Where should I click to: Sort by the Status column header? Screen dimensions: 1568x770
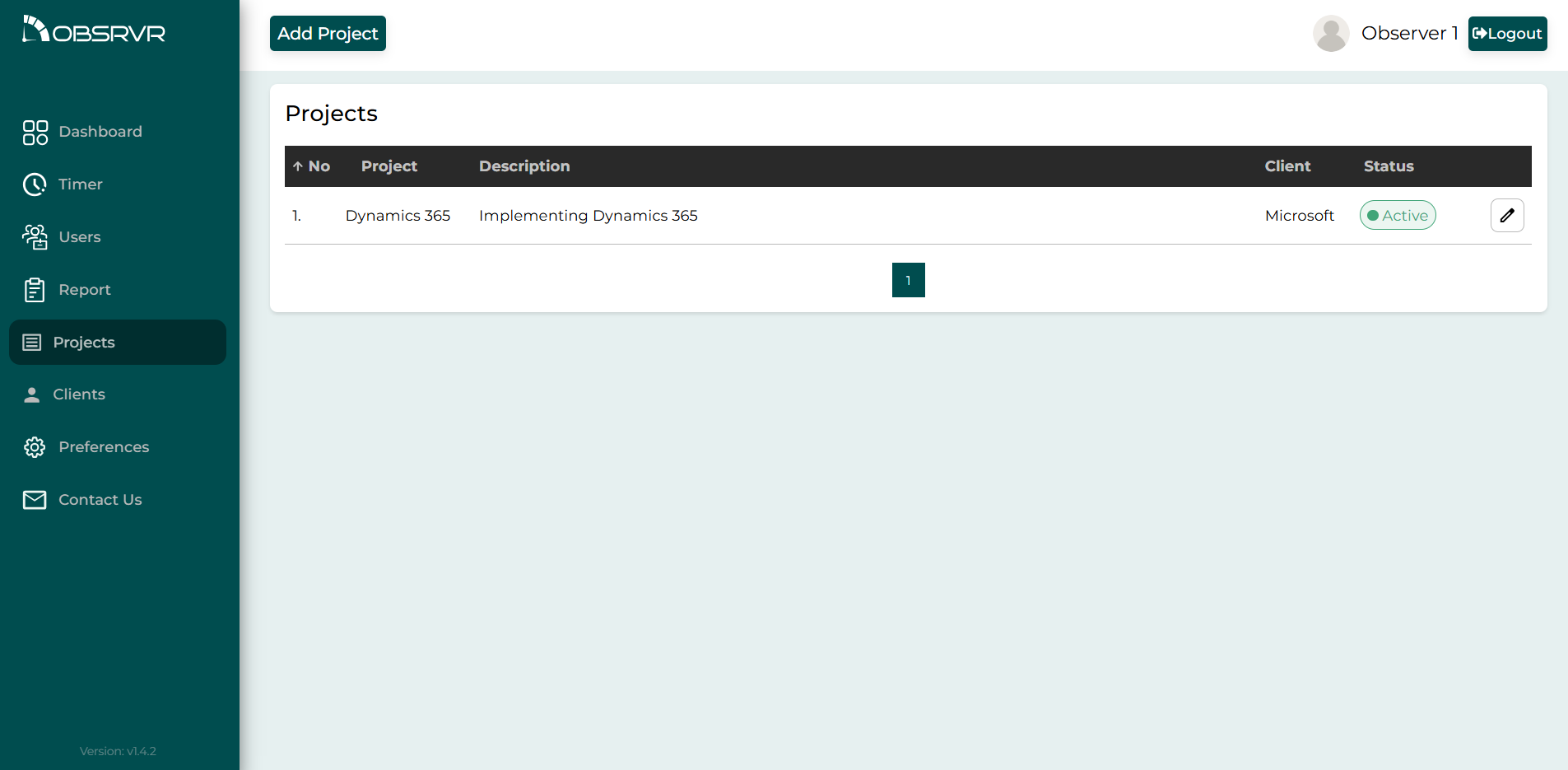coord(1388,166)
